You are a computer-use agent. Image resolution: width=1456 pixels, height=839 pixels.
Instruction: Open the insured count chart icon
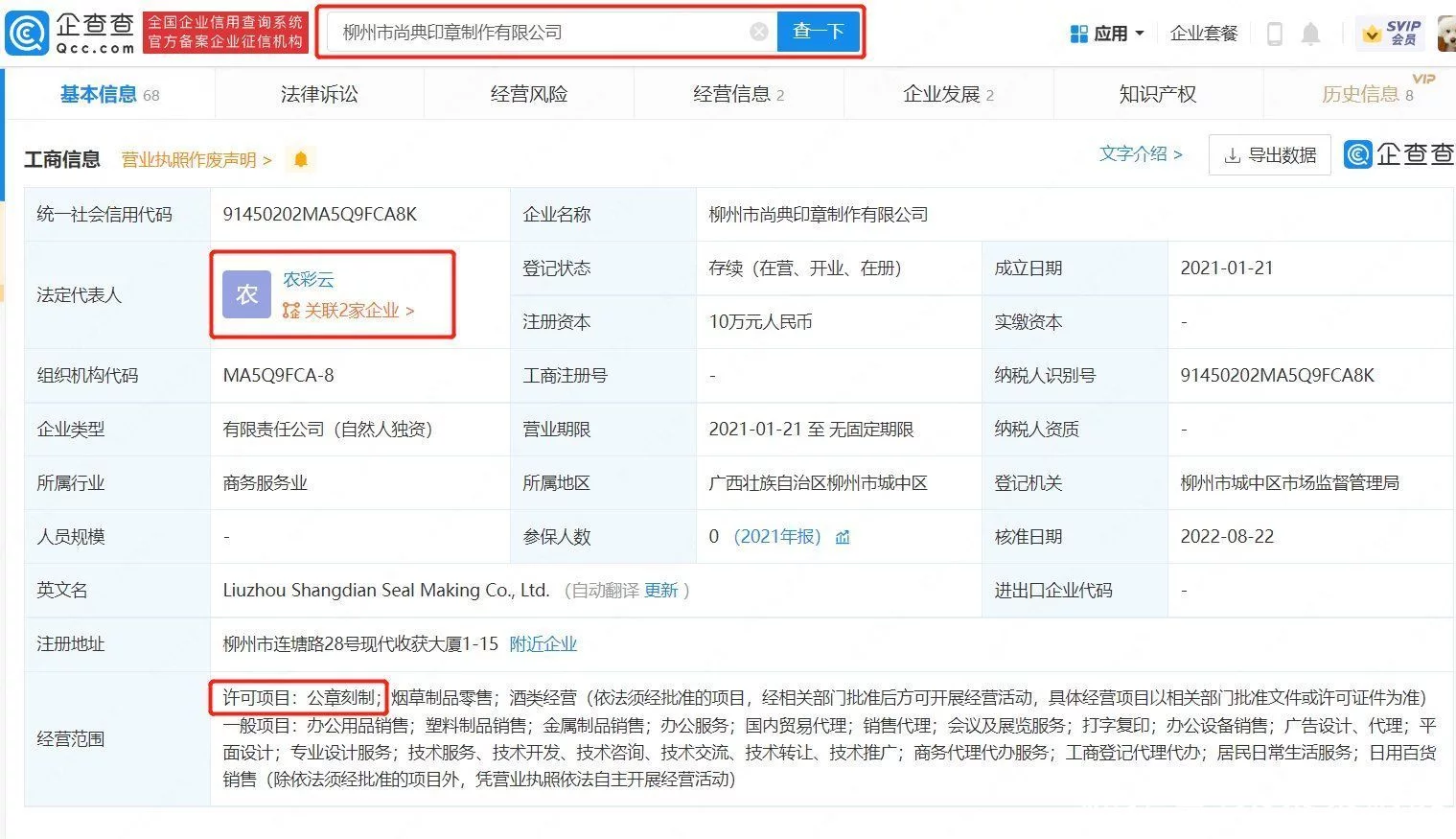pos(843,537)
